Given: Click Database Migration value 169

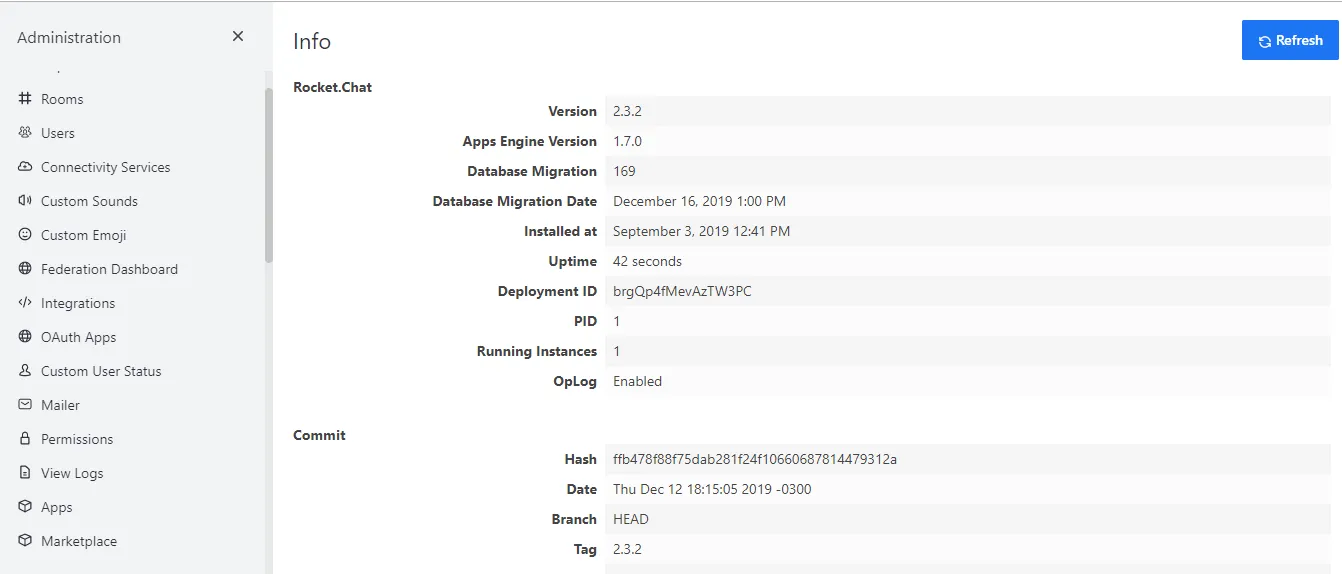Looking at the screenshot, I should (x=624, y=171).
